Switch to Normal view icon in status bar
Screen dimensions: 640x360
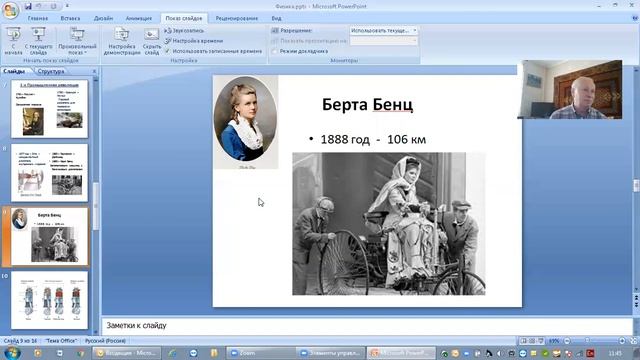tap(523, 341)
